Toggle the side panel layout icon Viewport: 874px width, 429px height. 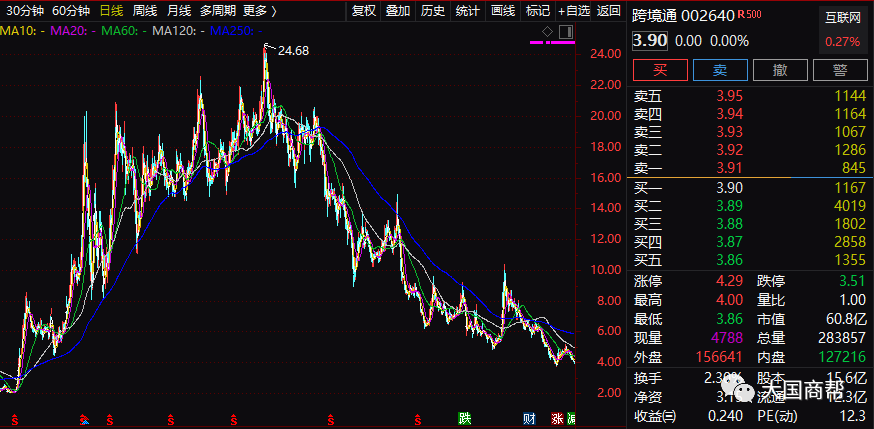click(566, 31)
